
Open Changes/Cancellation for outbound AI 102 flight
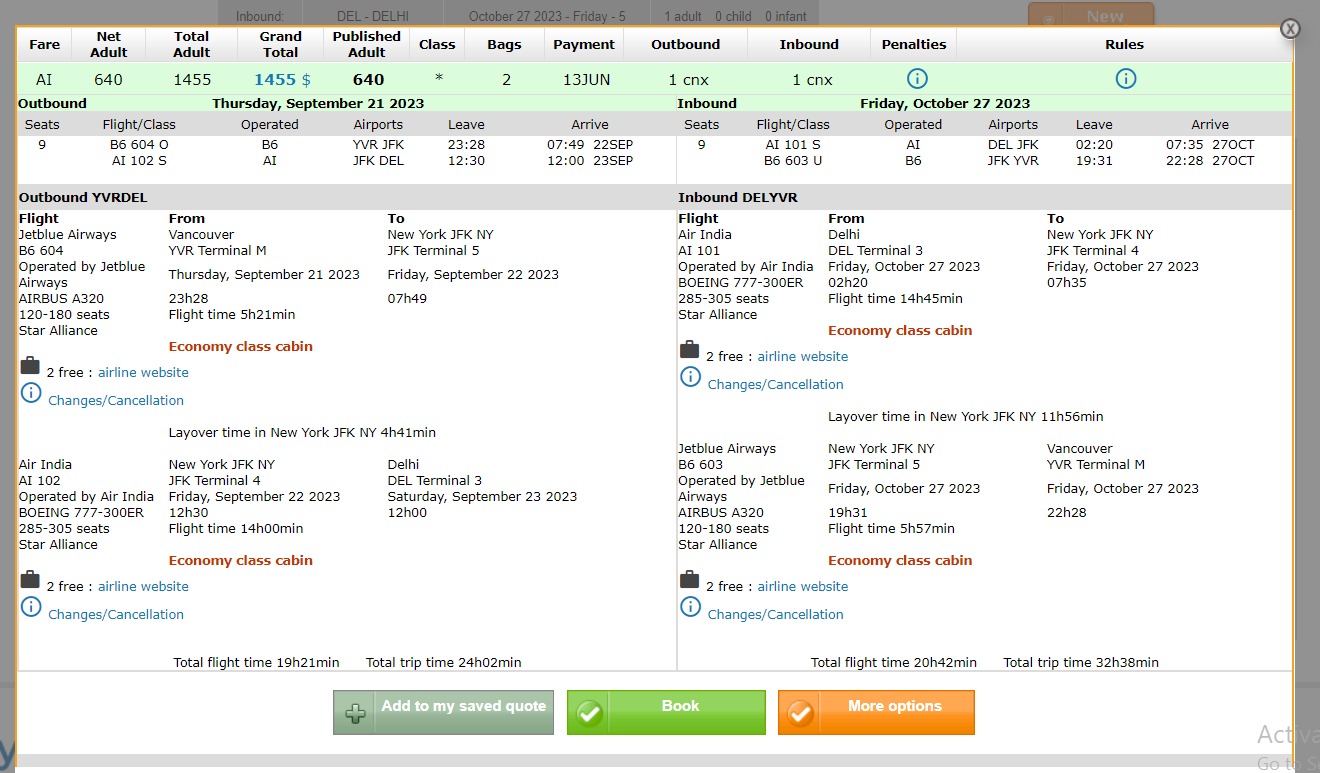116,615
